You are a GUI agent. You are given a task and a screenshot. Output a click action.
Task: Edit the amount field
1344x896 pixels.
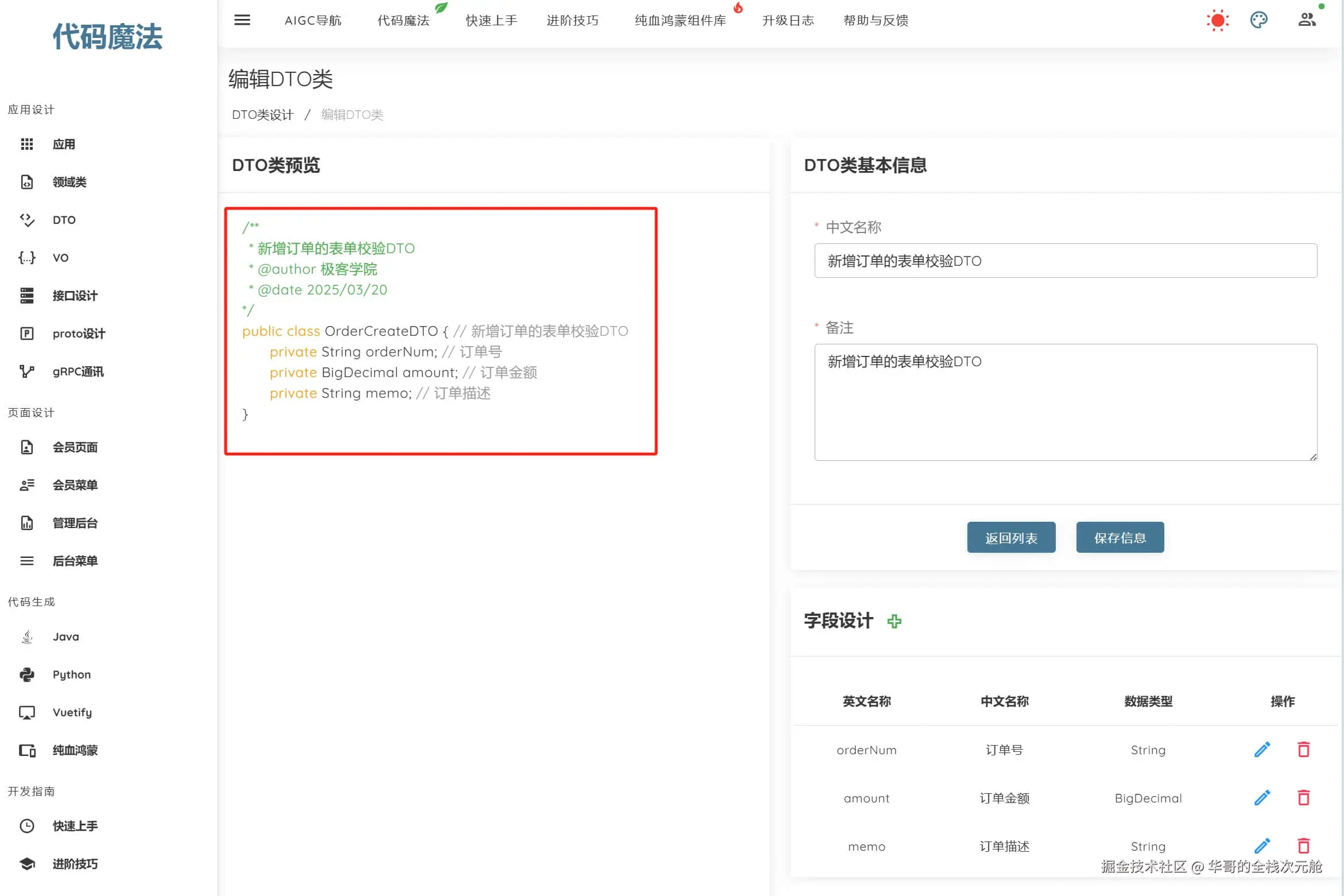point(1262,798)
